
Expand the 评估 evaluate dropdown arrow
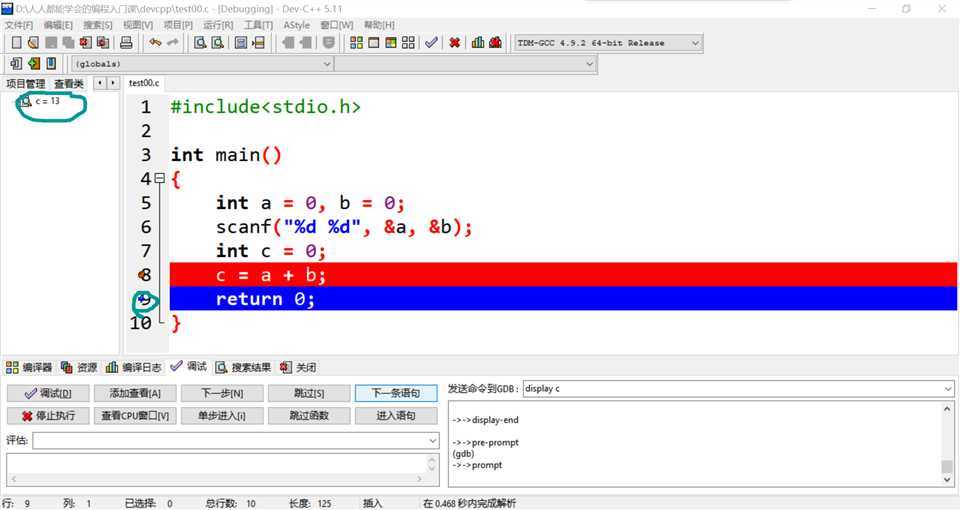pyautogui.click(x=433, y=440)
